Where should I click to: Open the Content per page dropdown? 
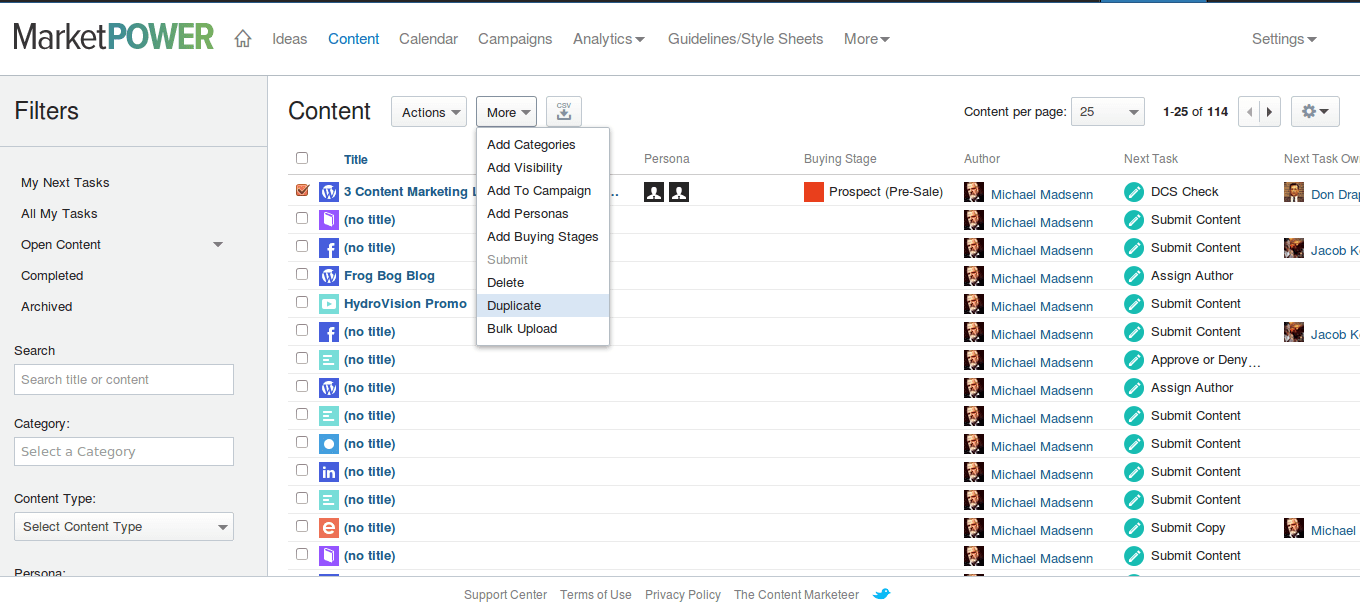coord(1107,112)
